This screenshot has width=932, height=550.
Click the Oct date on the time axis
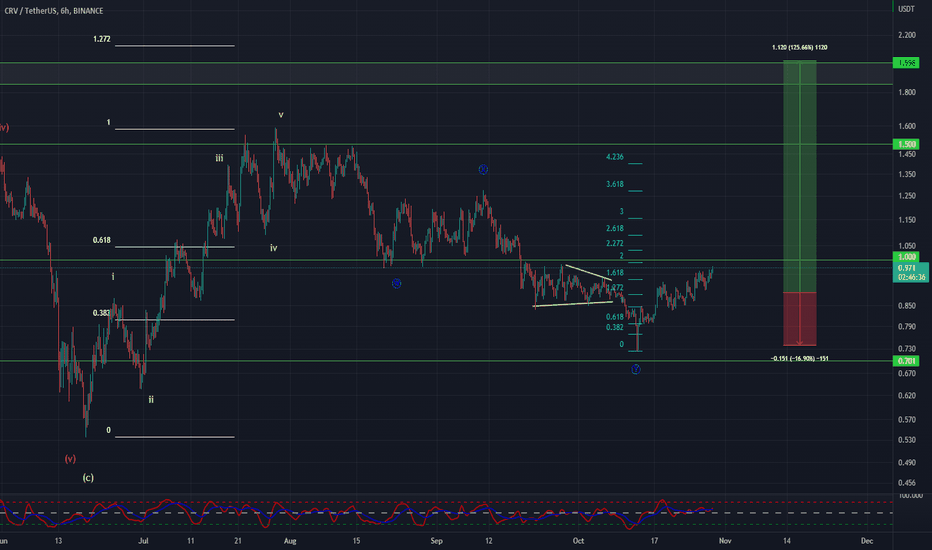[x=578, y=540]
